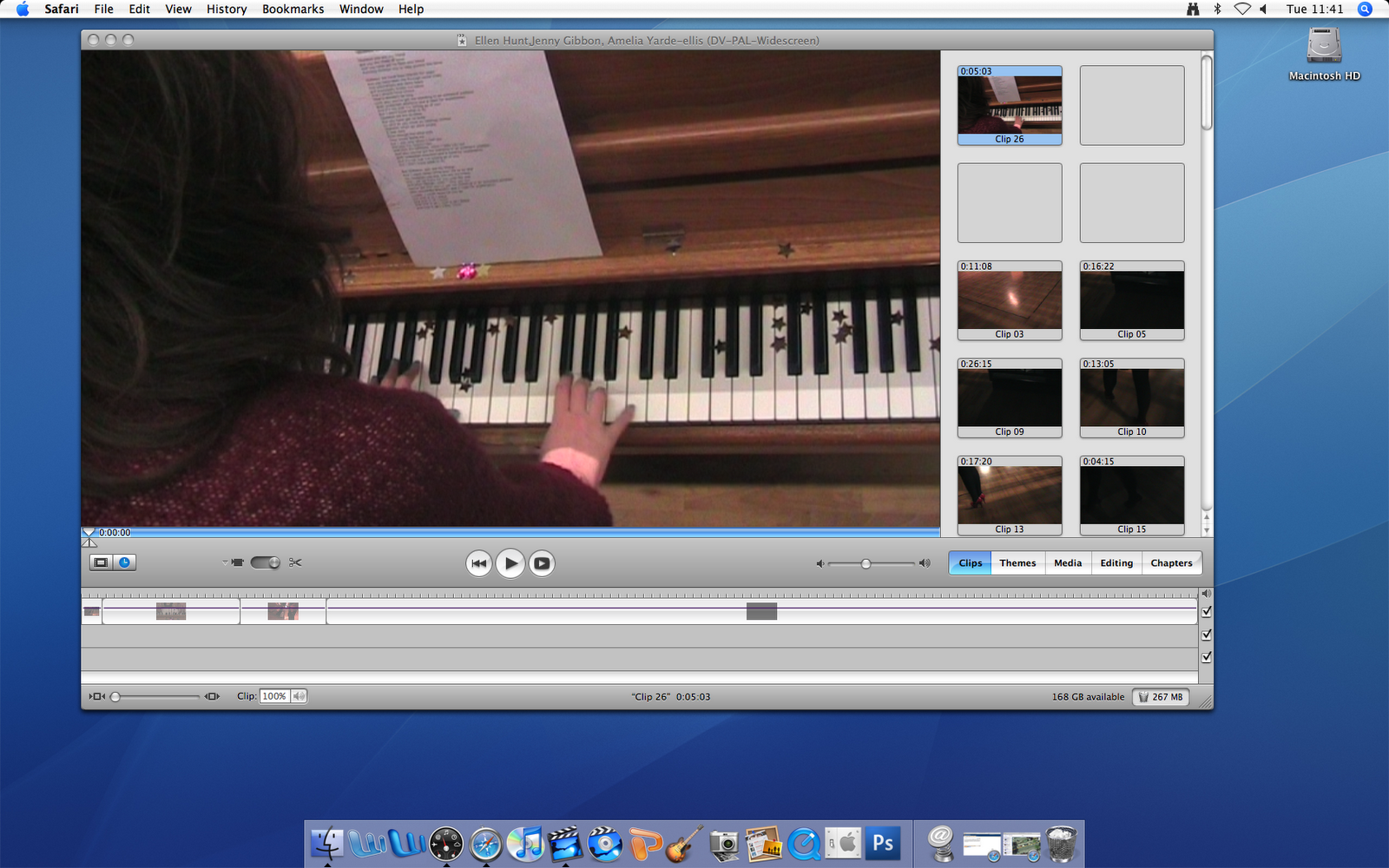Select Clip 10 thumbnail
1389x868 pixels.
[x=1132, y=398]
